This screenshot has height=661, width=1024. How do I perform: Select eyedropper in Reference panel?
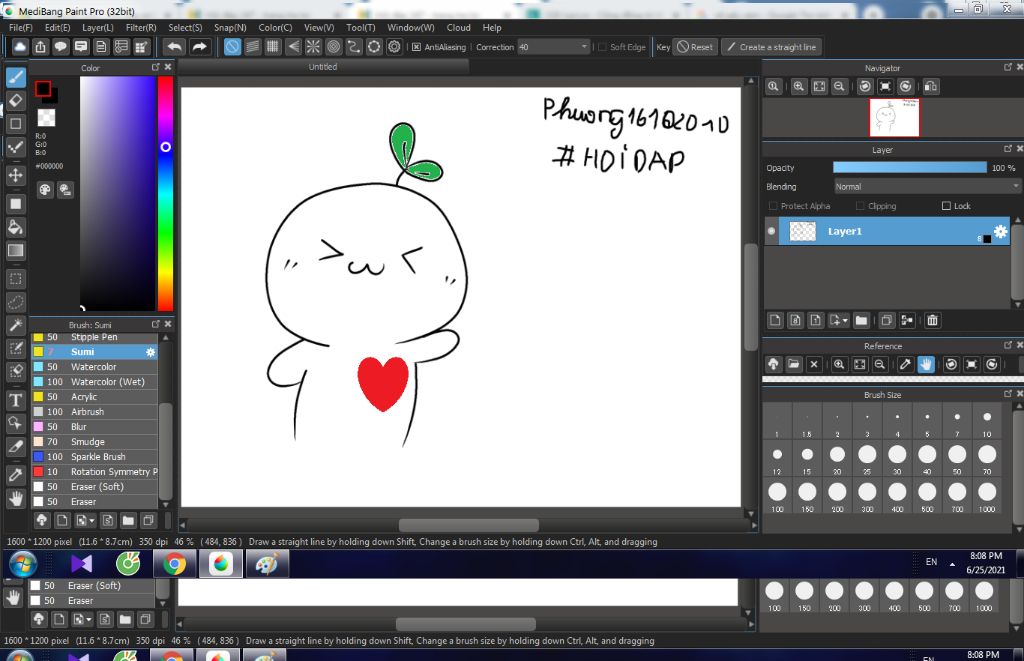coord(905,364)
